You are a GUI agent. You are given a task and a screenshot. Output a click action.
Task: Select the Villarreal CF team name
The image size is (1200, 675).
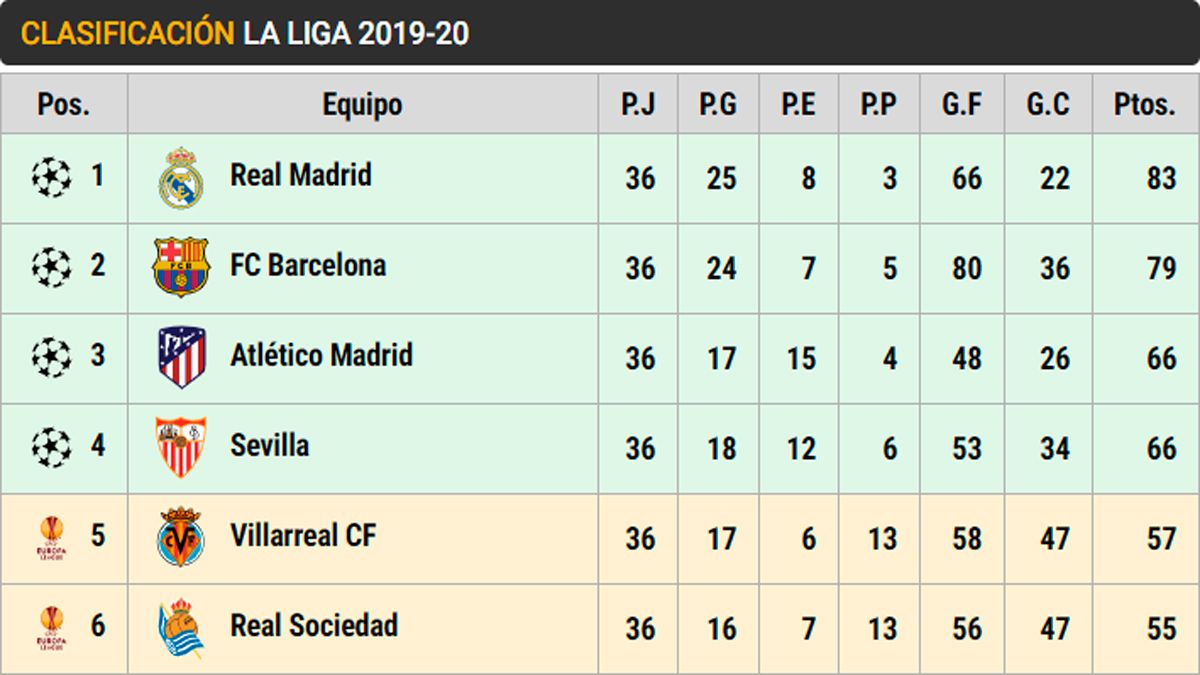(303, 535)
